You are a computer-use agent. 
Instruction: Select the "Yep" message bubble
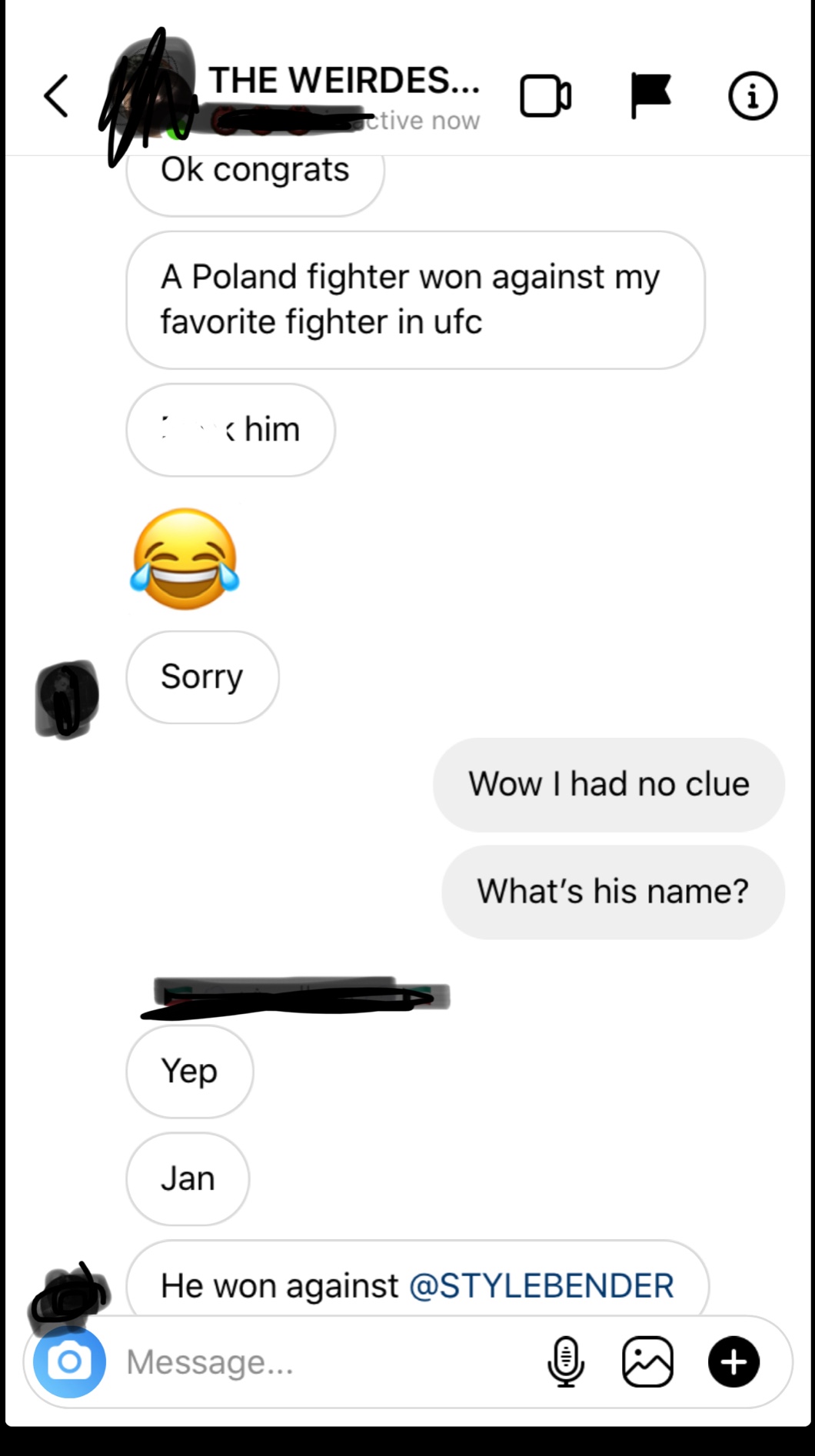point(189,1071)
